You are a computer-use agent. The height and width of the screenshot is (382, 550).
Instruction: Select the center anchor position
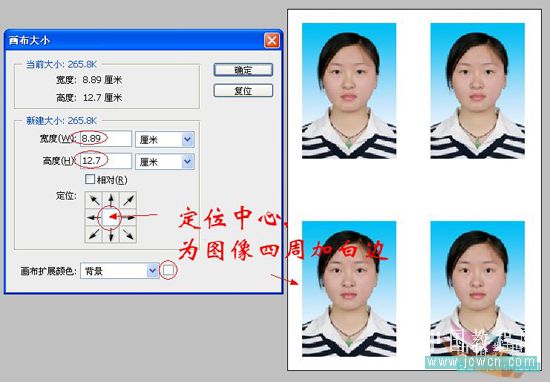click(x=111, y=217)
